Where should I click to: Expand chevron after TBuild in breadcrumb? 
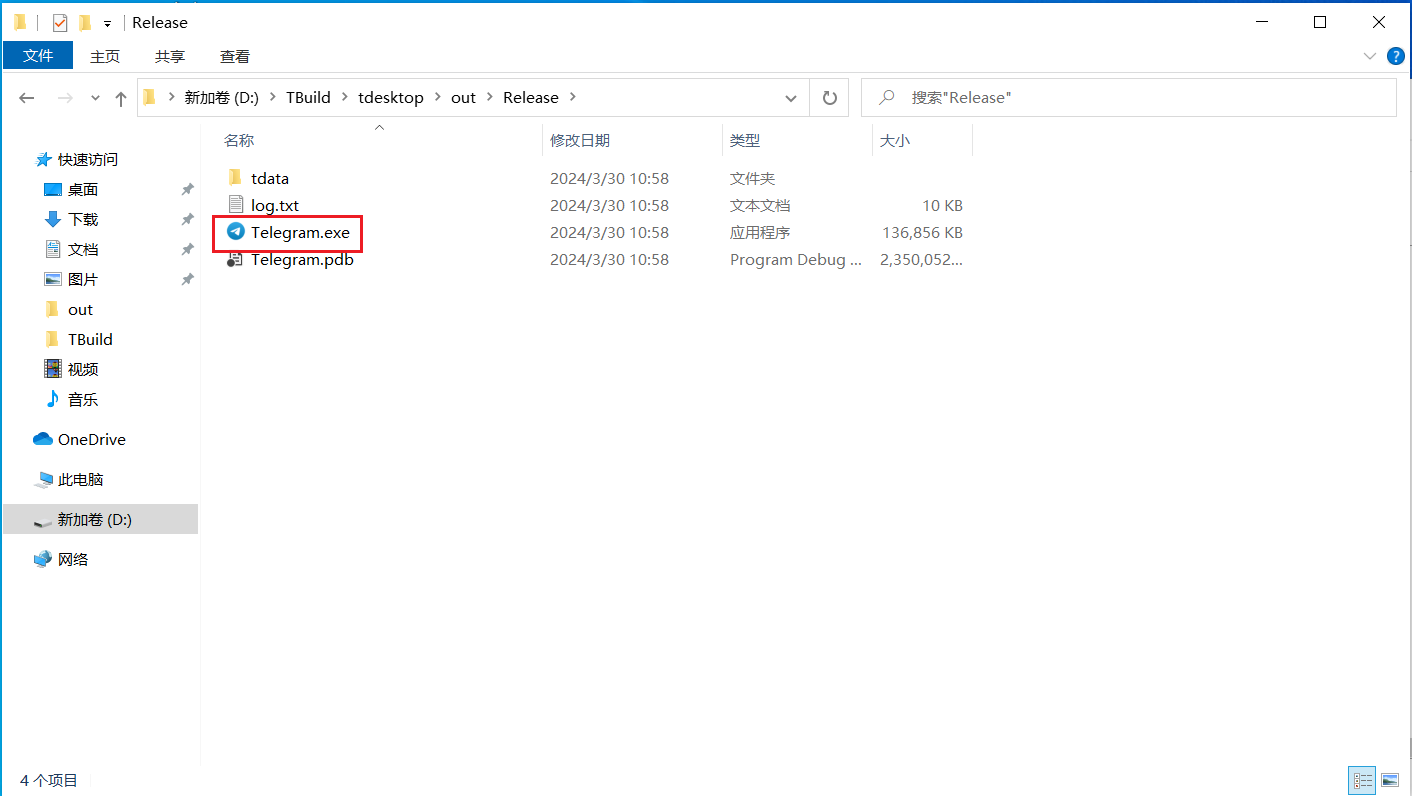coord(345,98)
